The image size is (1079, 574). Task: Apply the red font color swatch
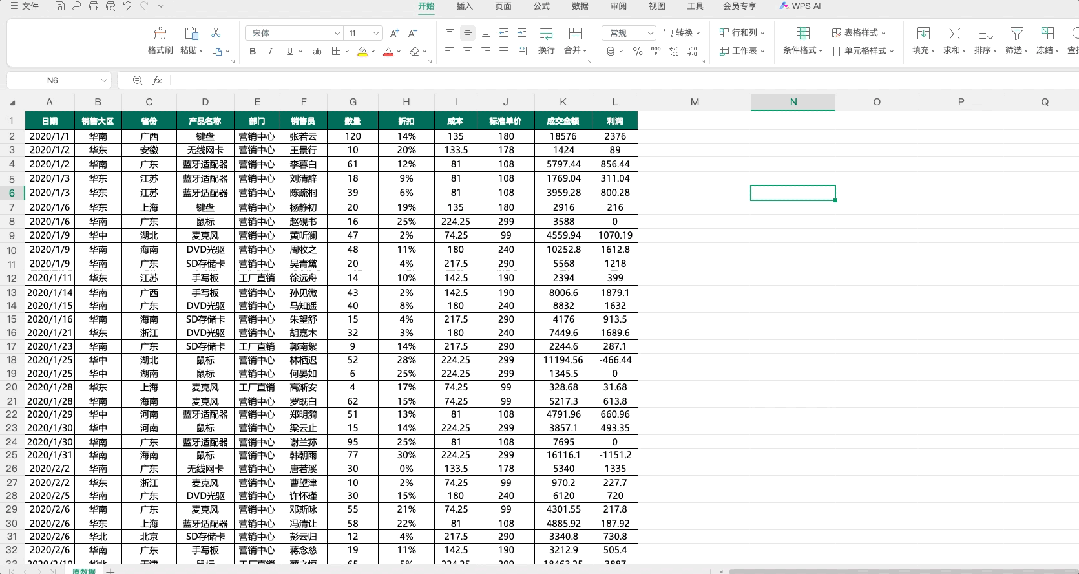pyautogui.click(x=388, y=52)
